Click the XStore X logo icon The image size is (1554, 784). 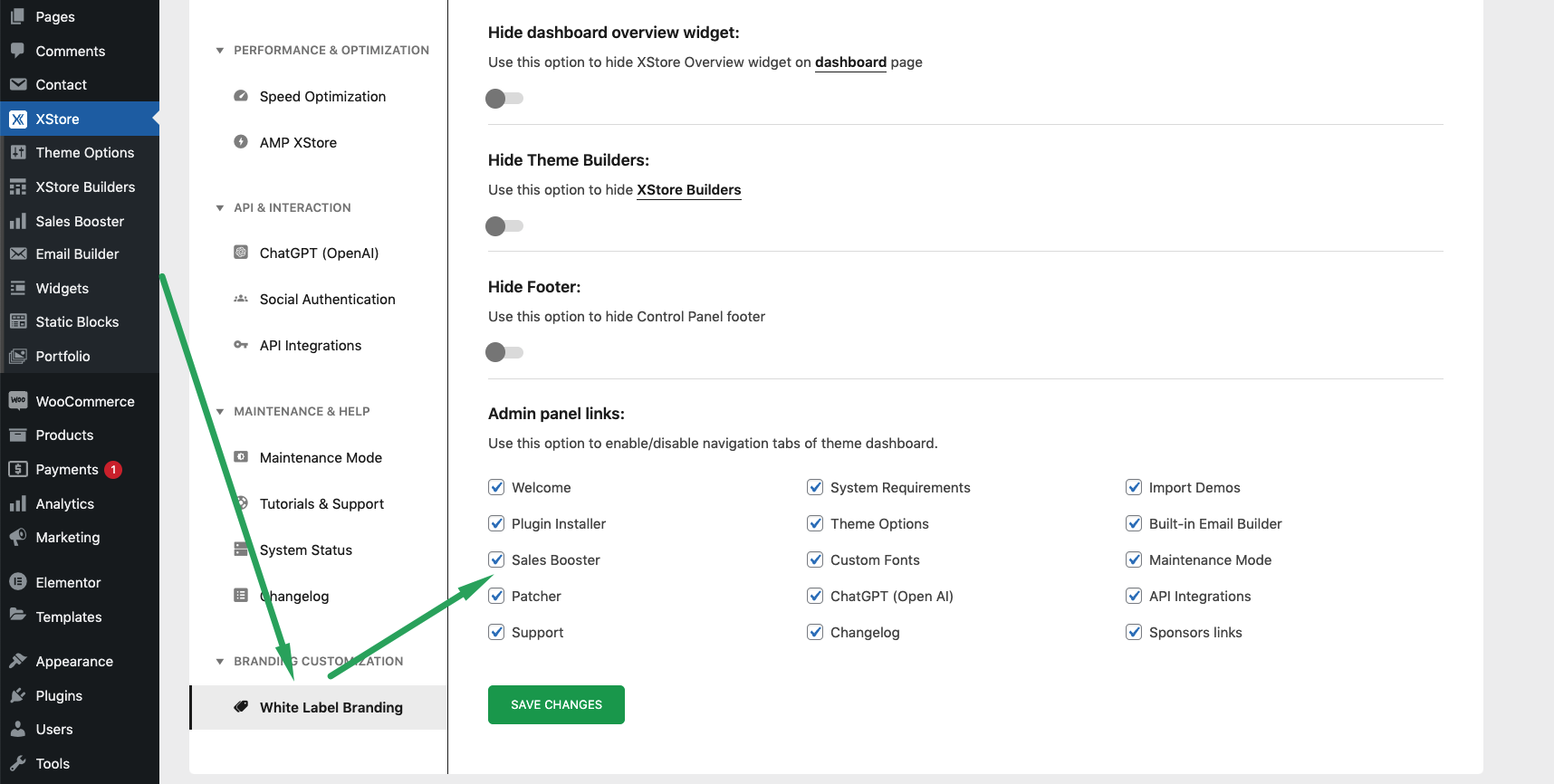18,119
